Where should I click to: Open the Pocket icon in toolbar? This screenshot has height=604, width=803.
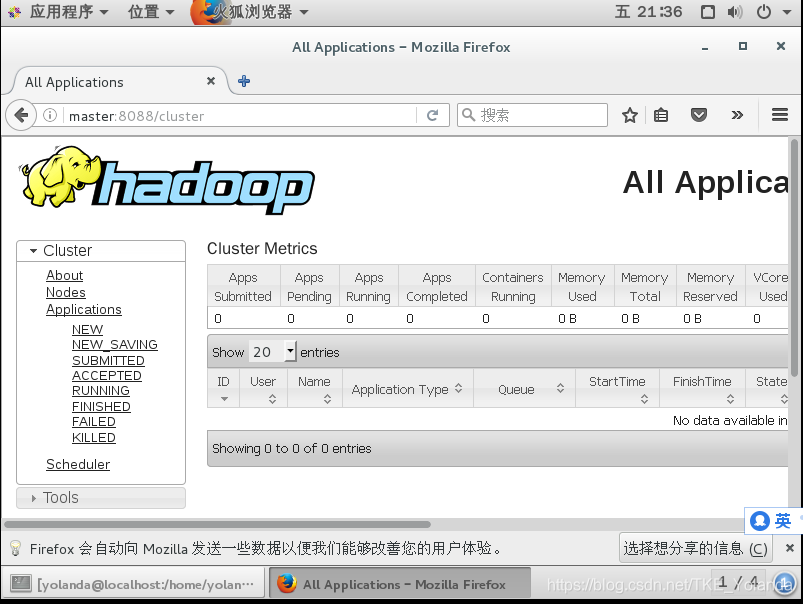699,115
